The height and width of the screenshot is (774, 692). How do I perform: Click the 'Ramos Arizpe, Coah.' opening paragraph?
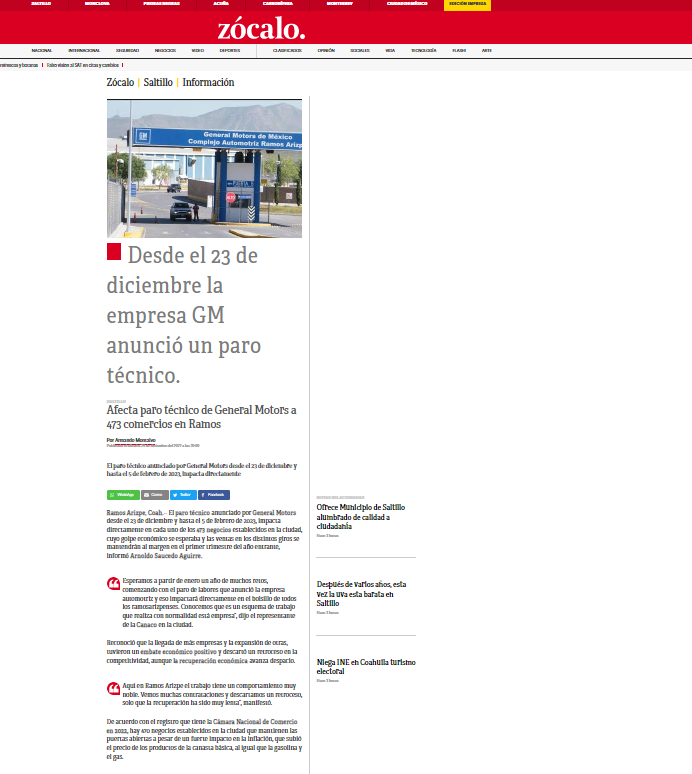coord(204,534)
